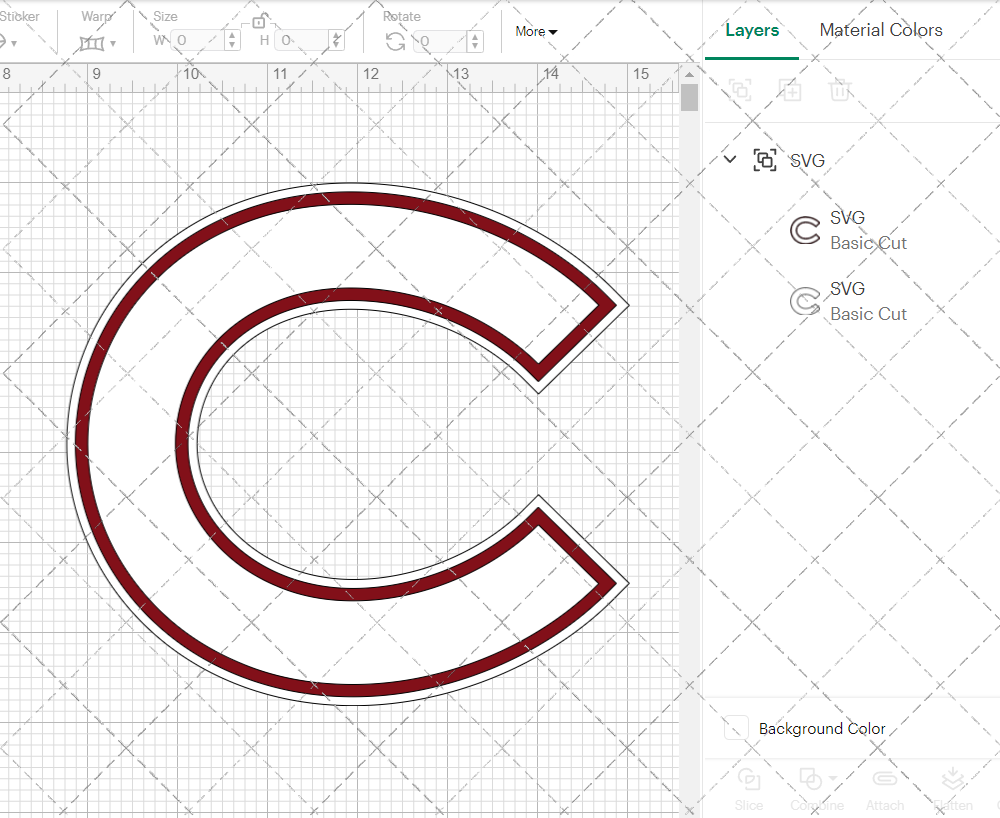Select the gray C layer thumbnail
This screenshot has height=818, width=1000.
[805, 301]
